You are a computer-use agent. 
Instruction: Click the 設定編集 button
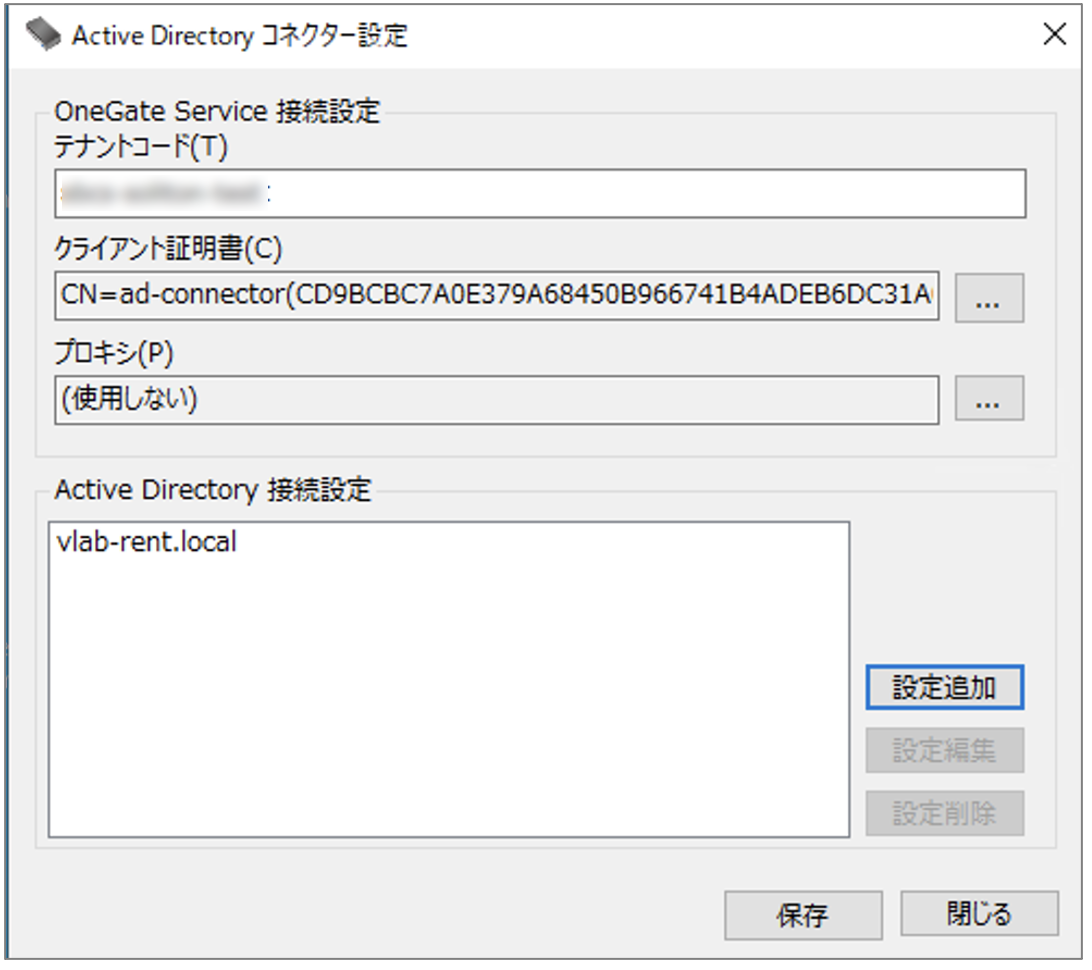(x=944, y=751)
